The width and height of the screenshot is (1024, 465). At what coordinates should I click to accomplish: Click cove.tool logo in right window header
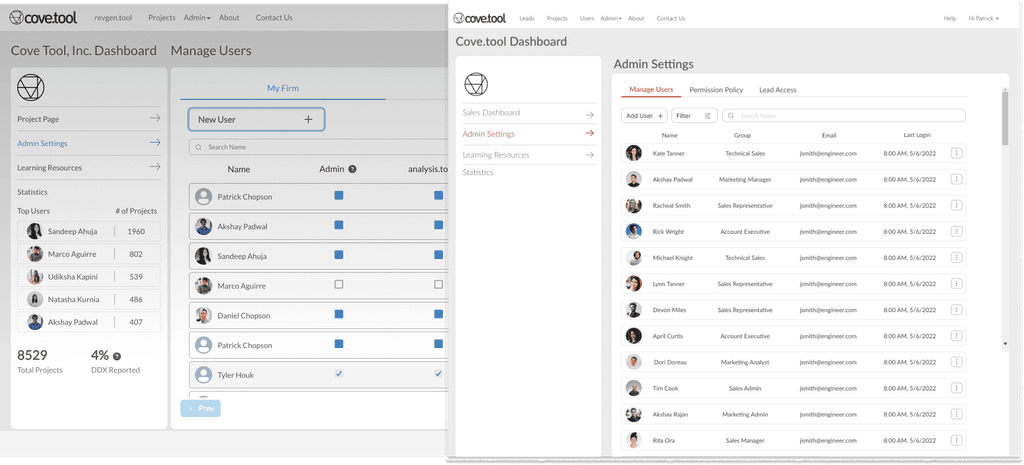479,18
